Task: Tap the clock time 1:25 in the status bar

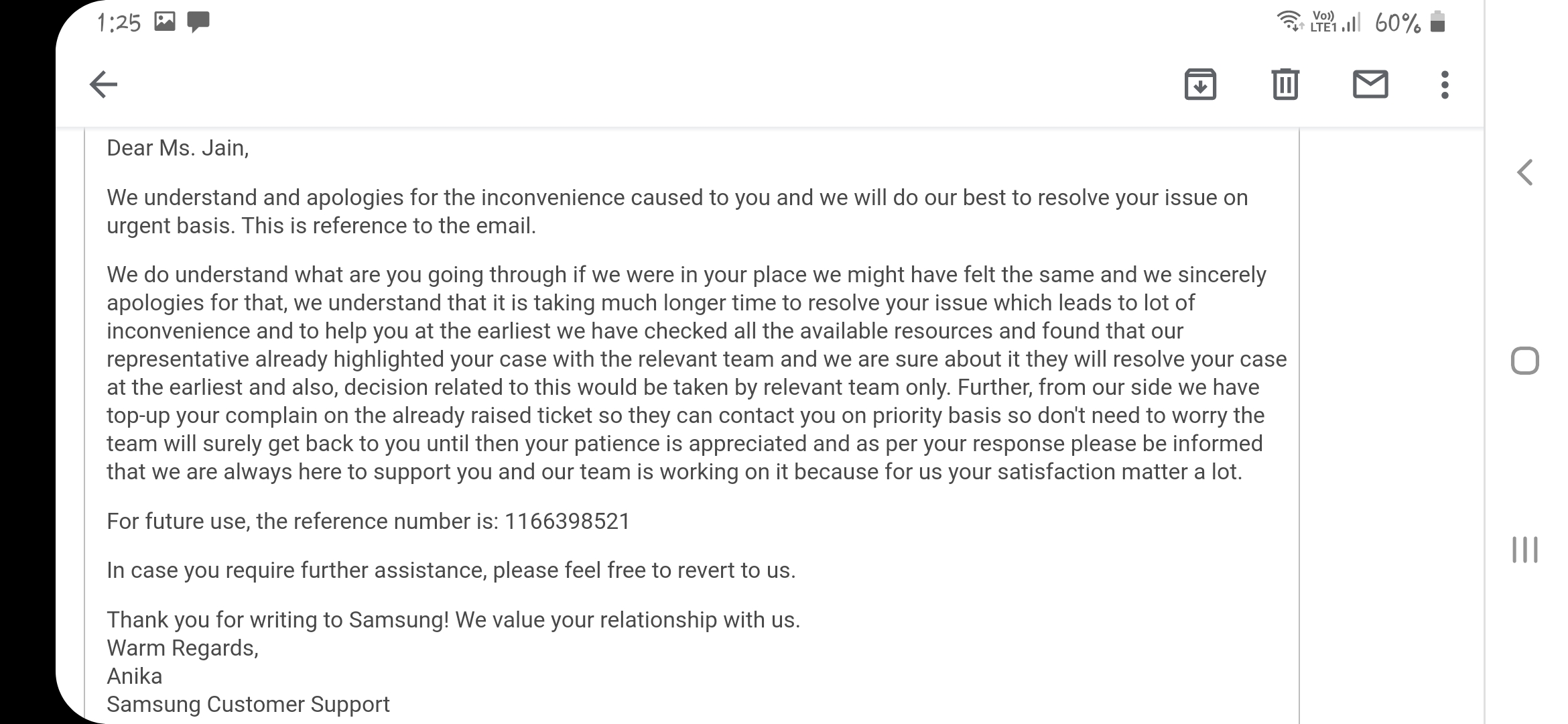Action: pos(119,23)
